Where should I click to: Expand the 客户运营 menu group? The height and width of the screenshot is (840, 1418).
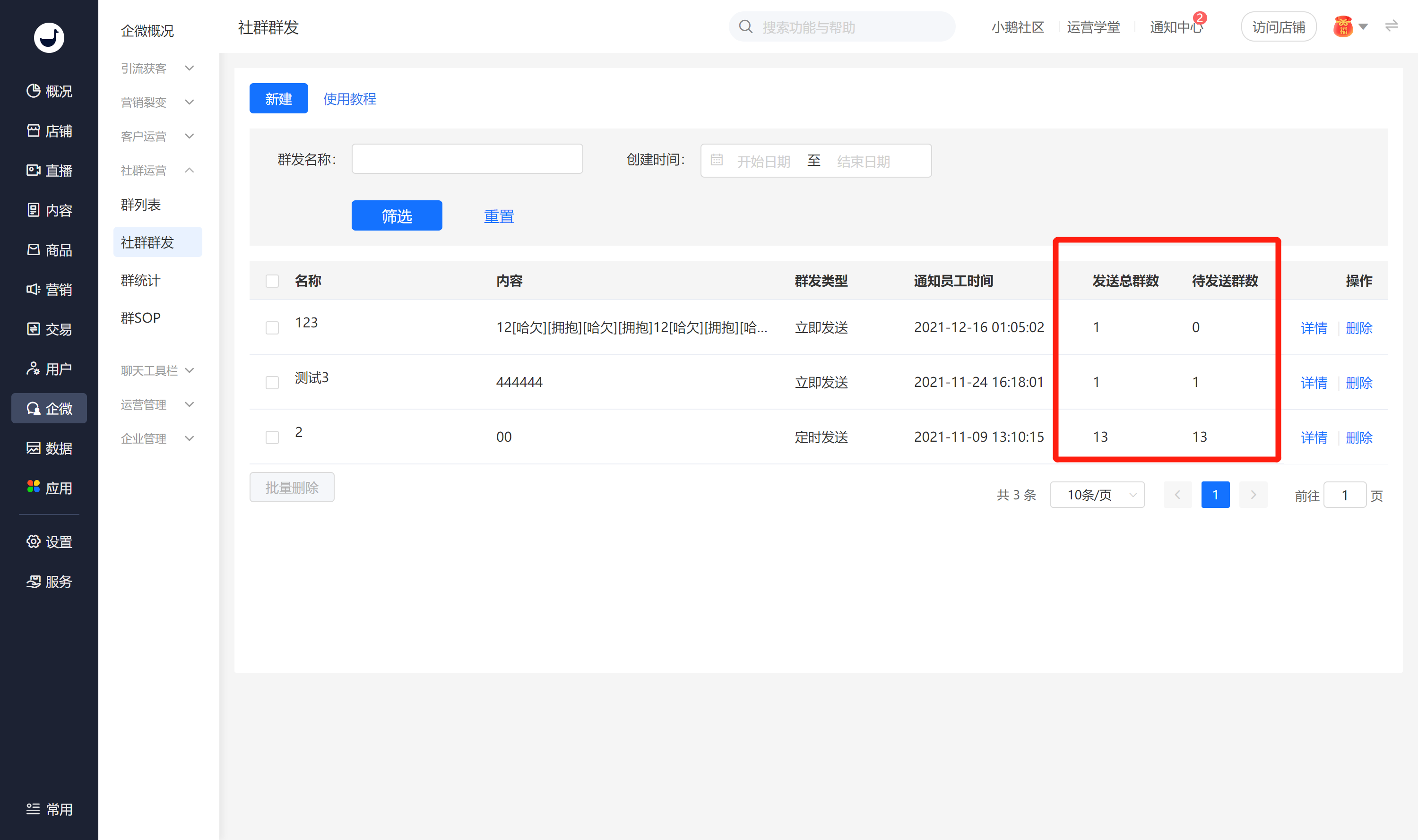tap(157, 137)
